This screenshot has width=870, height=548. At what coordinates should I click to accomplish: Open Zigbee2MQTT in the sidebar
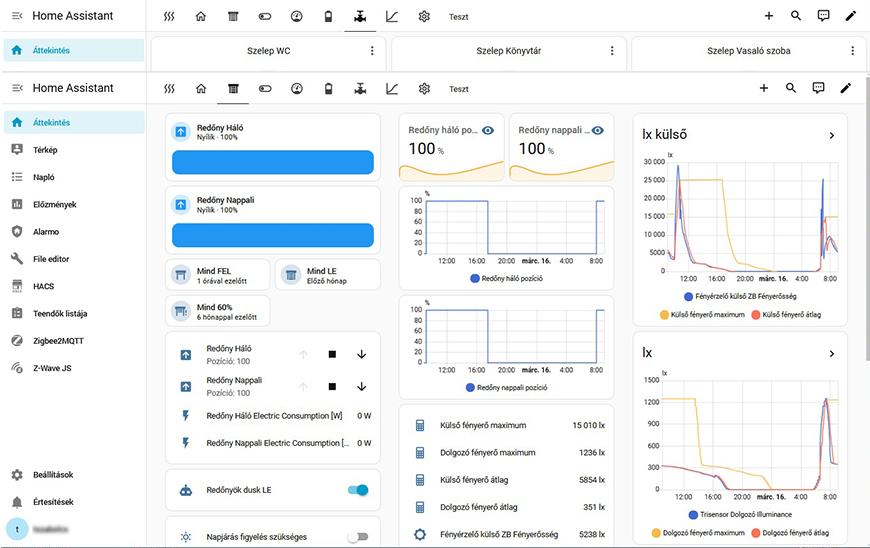(x=60, y=340)
